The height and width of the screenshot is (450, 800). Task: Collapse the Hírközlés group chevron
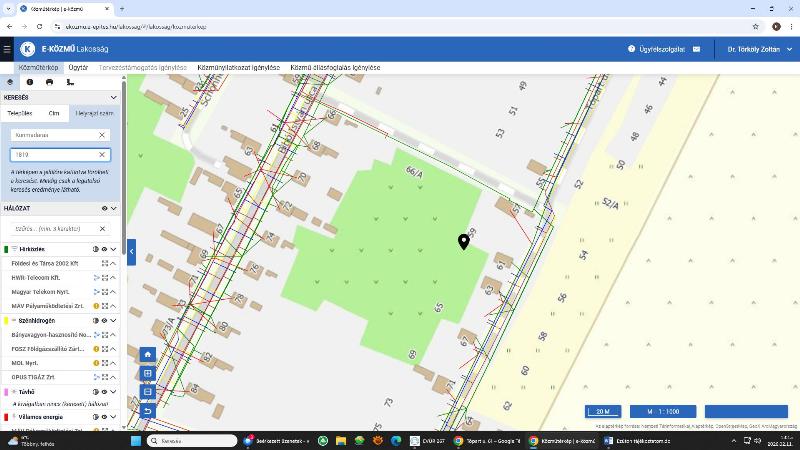click(113, 249)
